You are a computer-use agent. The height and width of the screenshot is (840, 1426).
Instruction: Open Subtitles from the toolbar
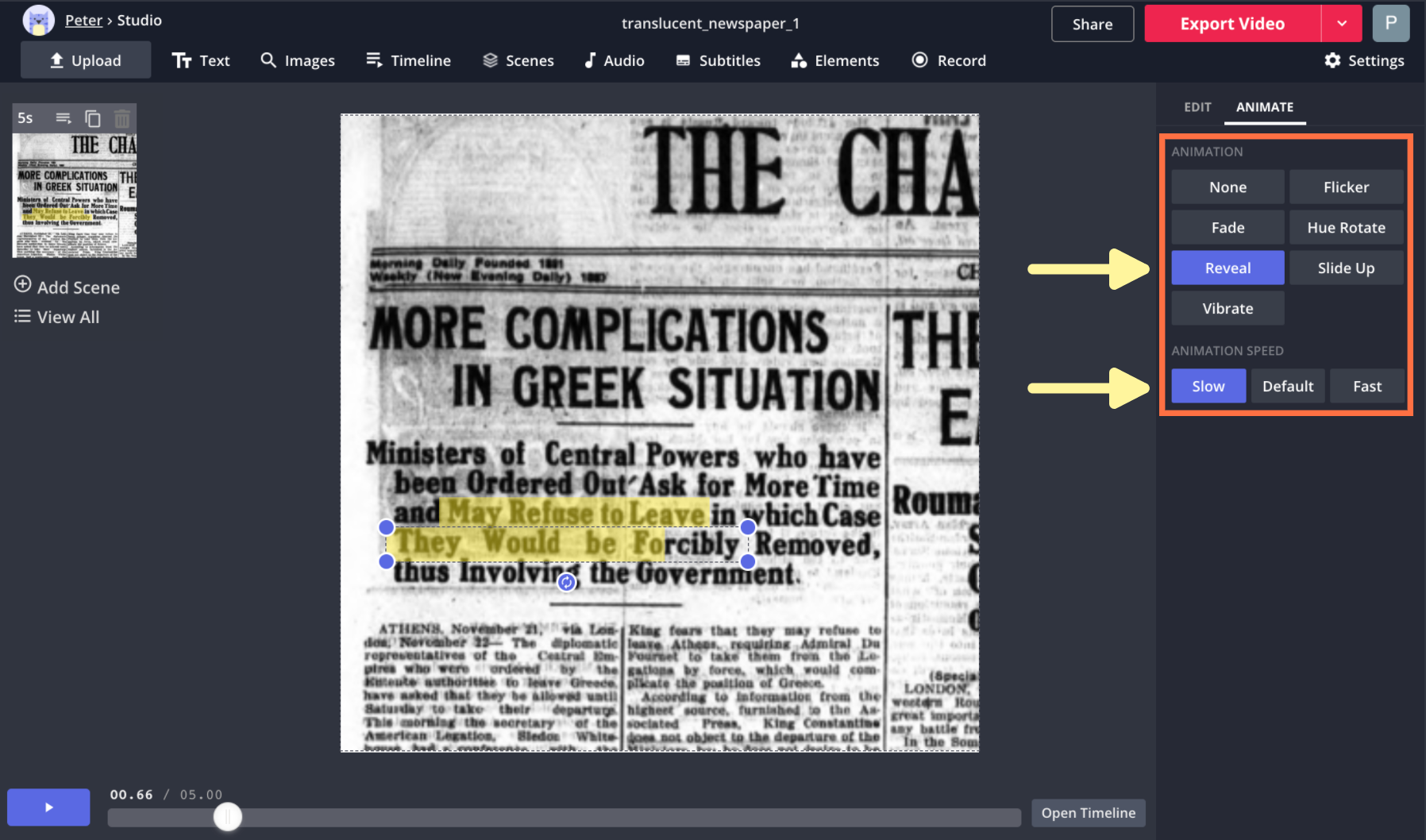tap(718, 60)
